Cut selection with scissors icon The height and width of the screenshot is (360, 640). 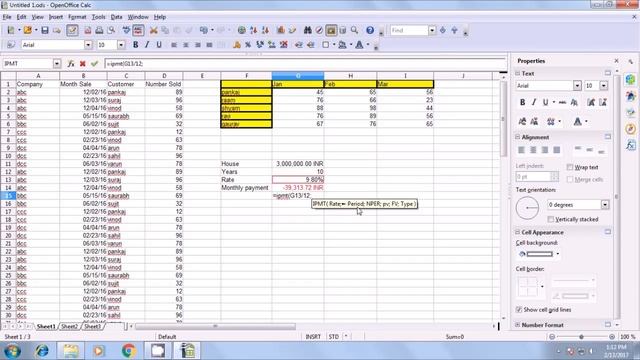pyautogui.click(x=153, y=31)
